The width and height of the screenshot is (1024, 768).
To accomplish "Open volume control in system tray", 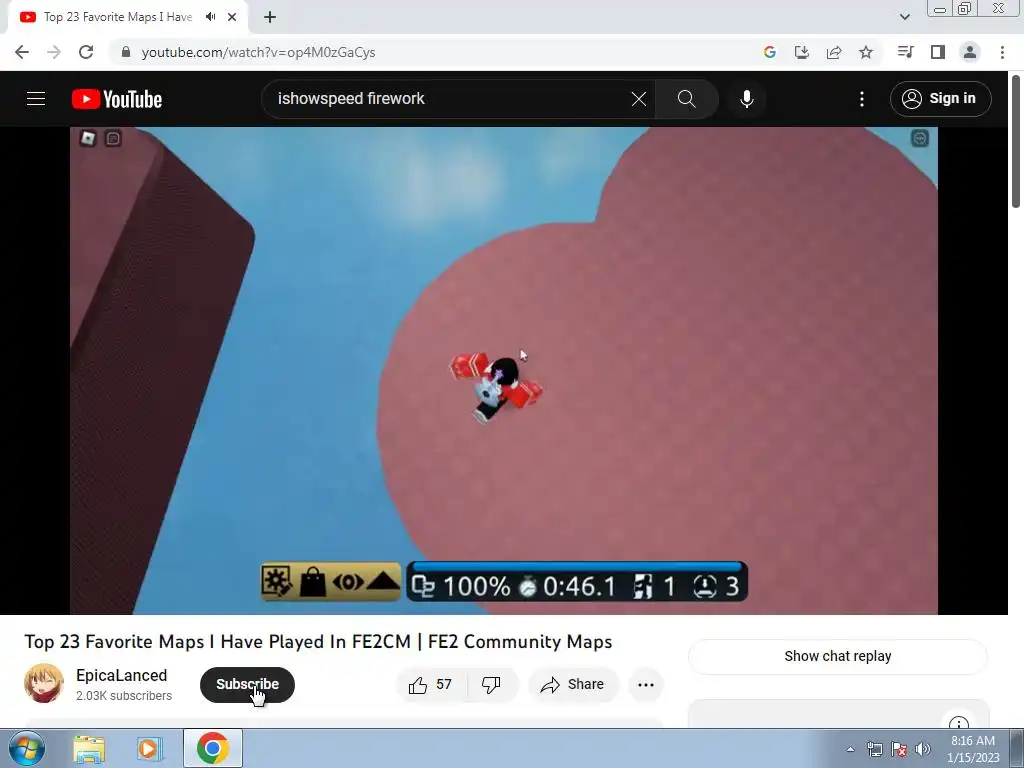I will pos(923,749).
